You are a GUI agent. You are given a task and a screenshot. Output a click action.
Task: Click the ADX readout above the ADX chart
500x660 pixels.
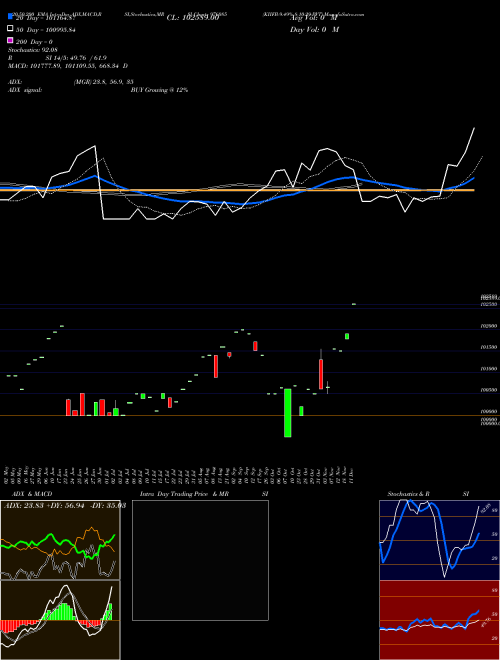tap(65, 505)
